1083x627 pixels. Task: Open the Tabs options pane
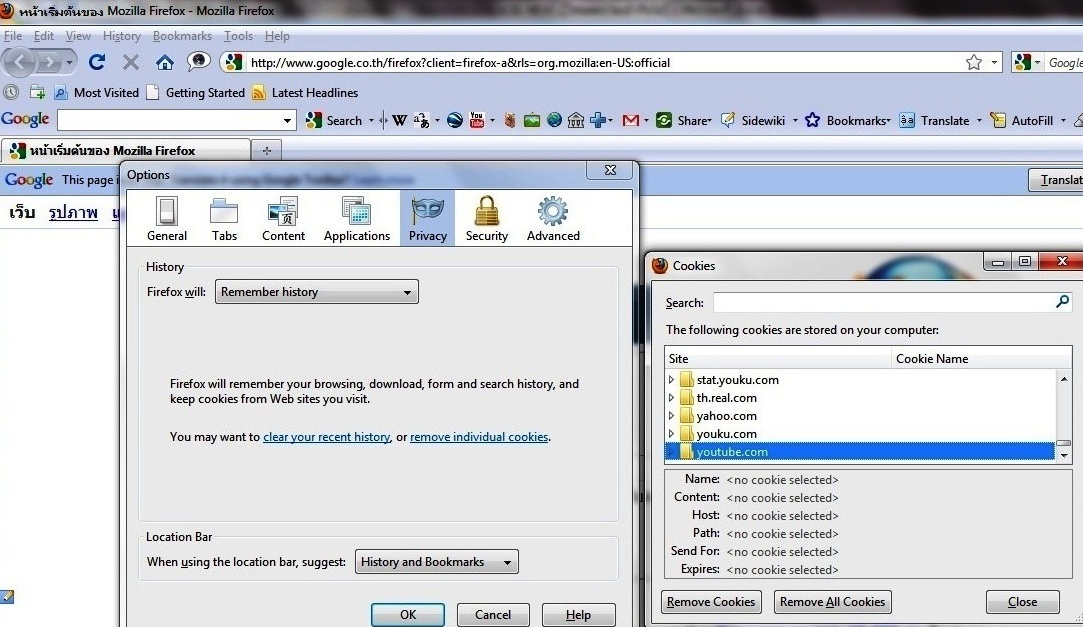pos(224,218)
